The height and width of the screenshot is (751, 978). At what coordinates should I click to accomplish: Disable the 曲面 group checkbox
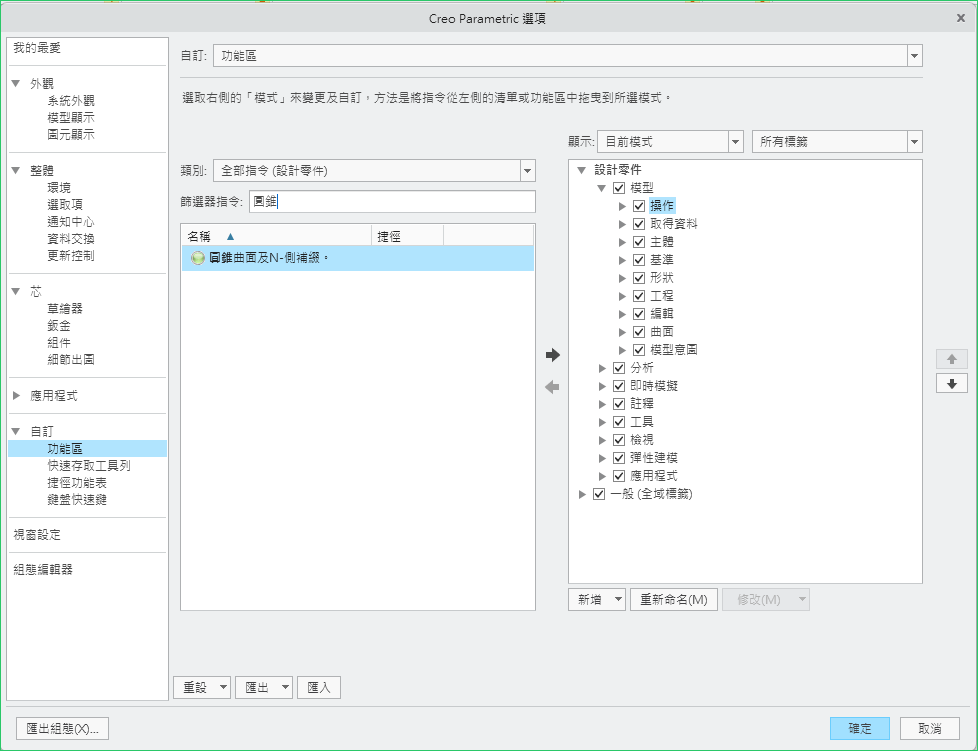[639, 332]
